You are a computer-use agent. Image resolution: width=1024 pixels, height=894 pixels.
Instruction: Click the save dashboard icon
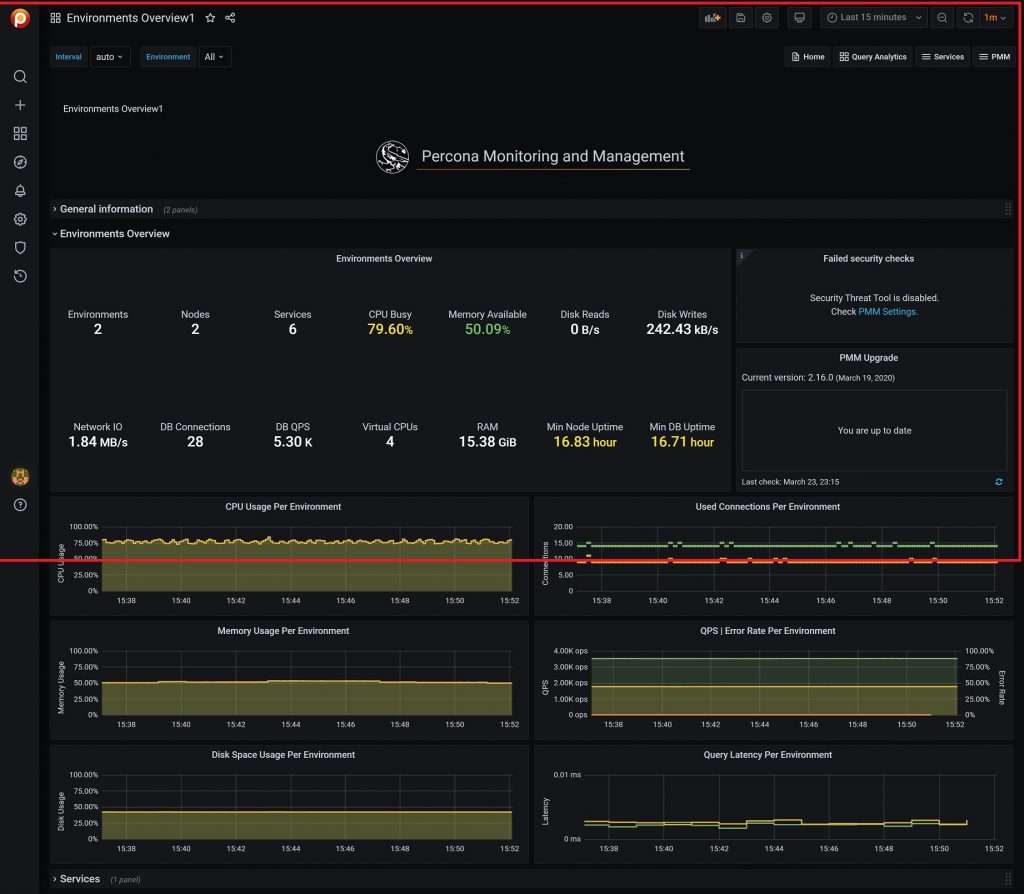[x=740, y=17]
